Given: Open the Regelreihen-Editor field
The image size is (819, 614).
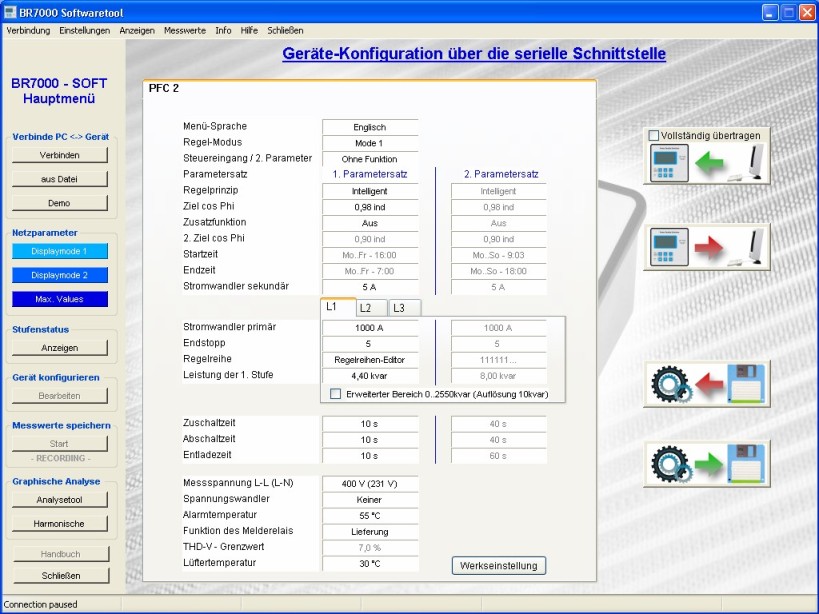Looking at the screenshot, I should (370, 360).
